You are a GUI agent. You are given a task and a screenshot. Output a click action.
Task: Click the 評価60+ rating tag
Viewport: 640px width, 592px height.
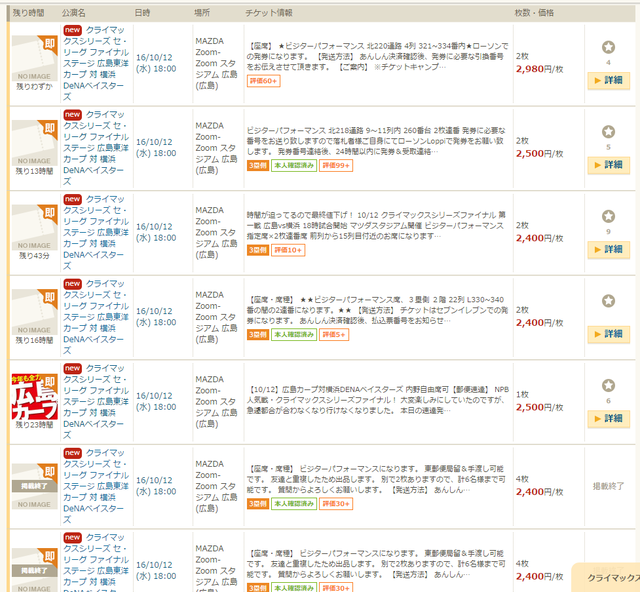point(264,81)
